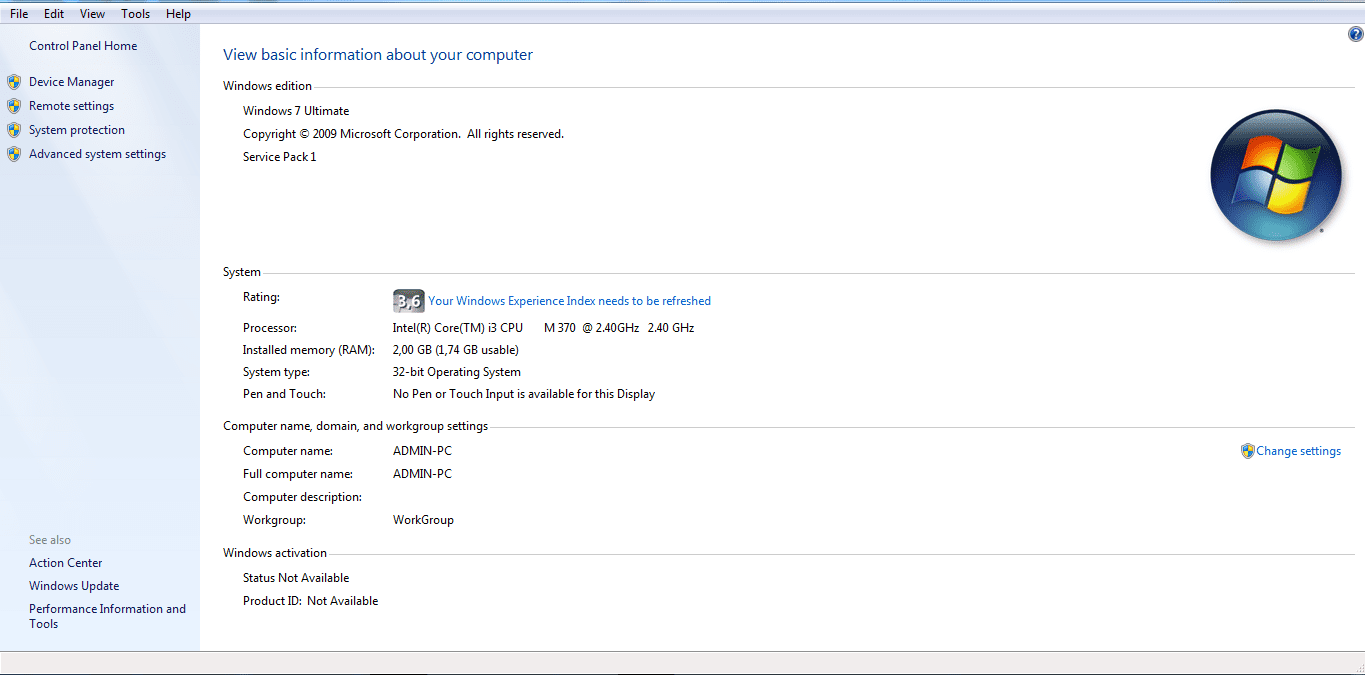Click the 'Installed memory (RAM):' label
Screen dimensions: 1365x675
(309, 350)
